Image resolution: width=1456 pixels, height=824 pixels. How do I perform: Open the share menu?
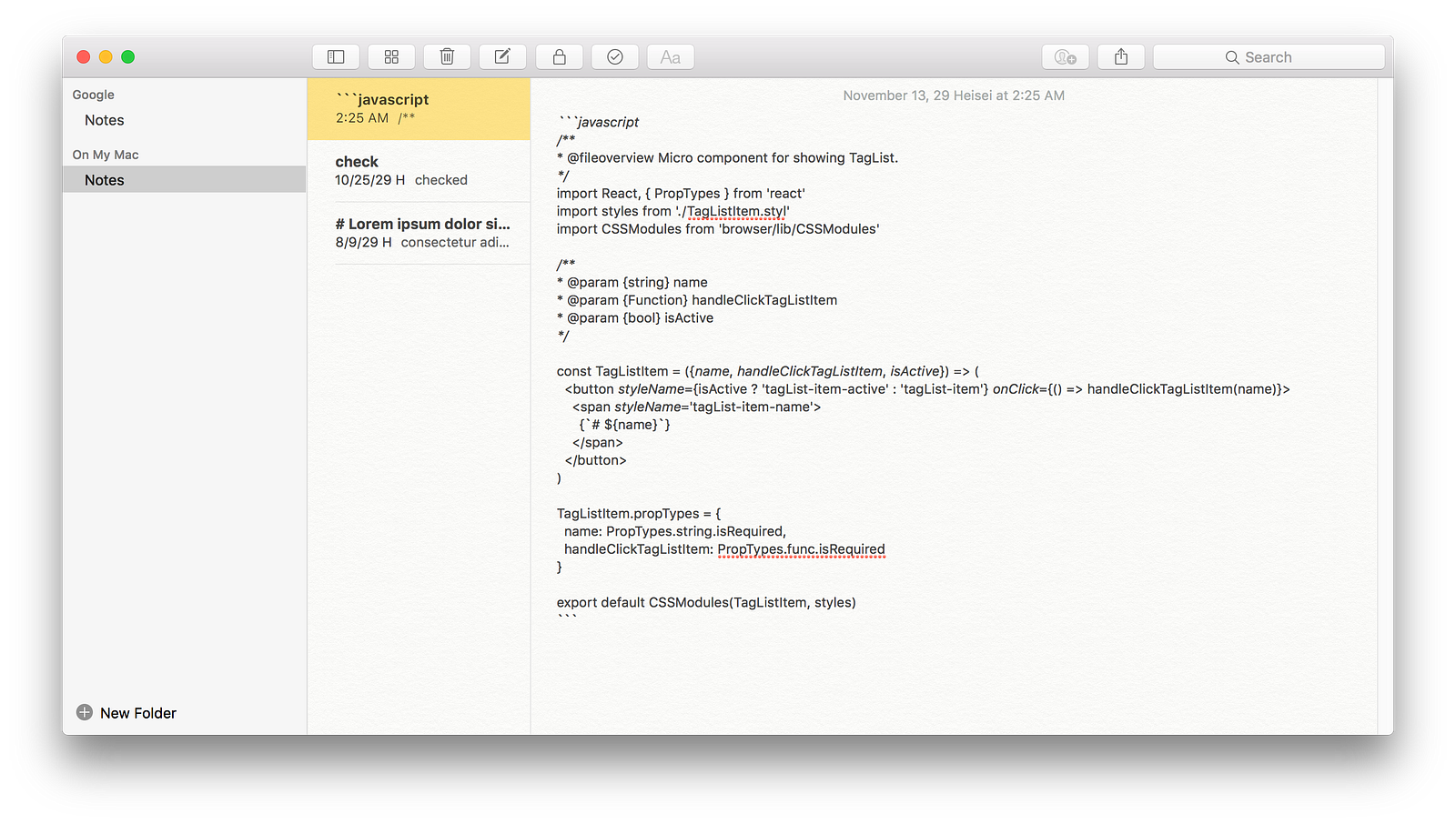(1121, 57)
